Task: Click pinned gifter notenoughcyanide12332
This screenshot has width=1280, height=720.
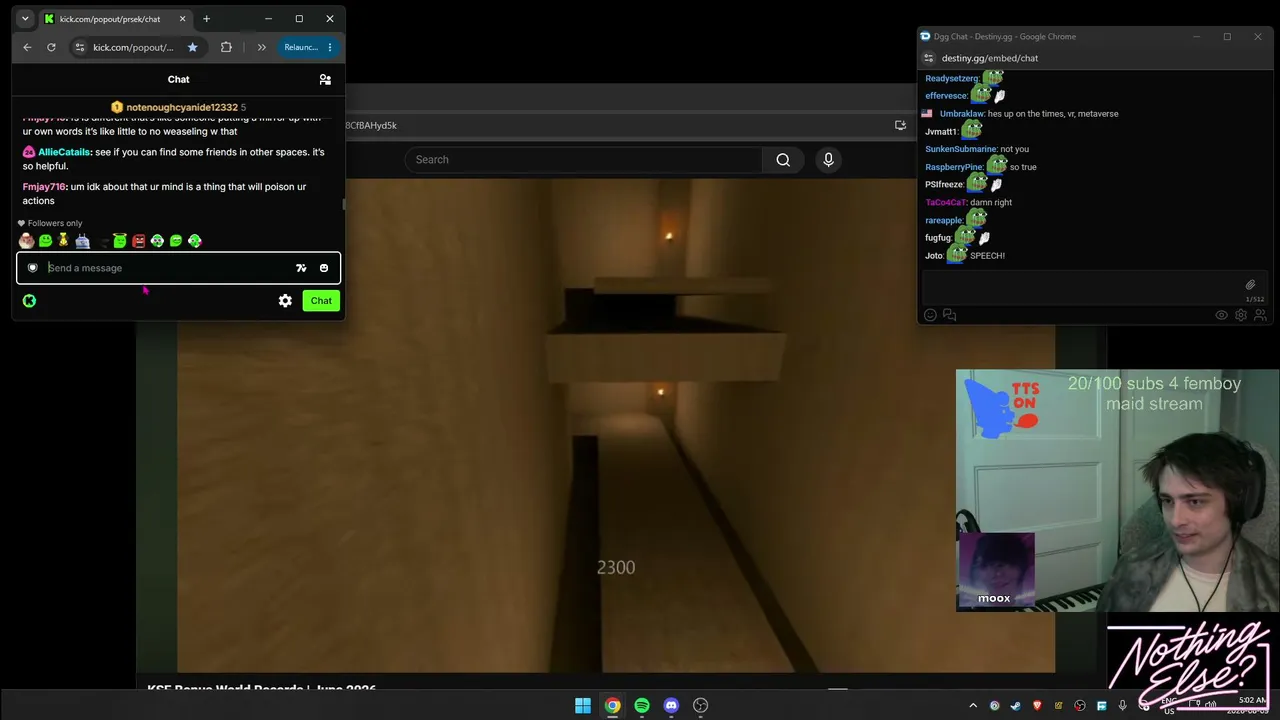Action: click(x=182, y=107)
